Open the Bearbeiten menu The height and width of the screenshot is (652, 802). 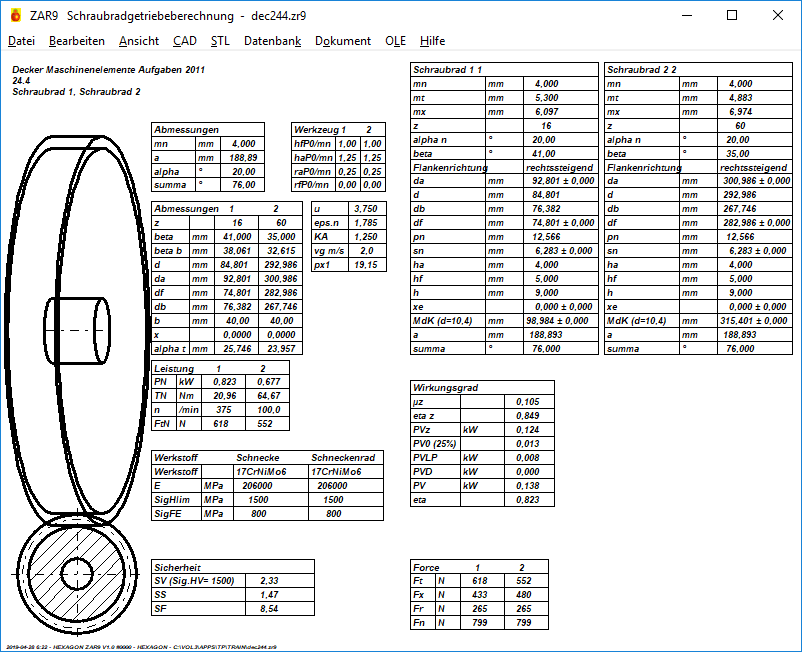coord(76,41)
